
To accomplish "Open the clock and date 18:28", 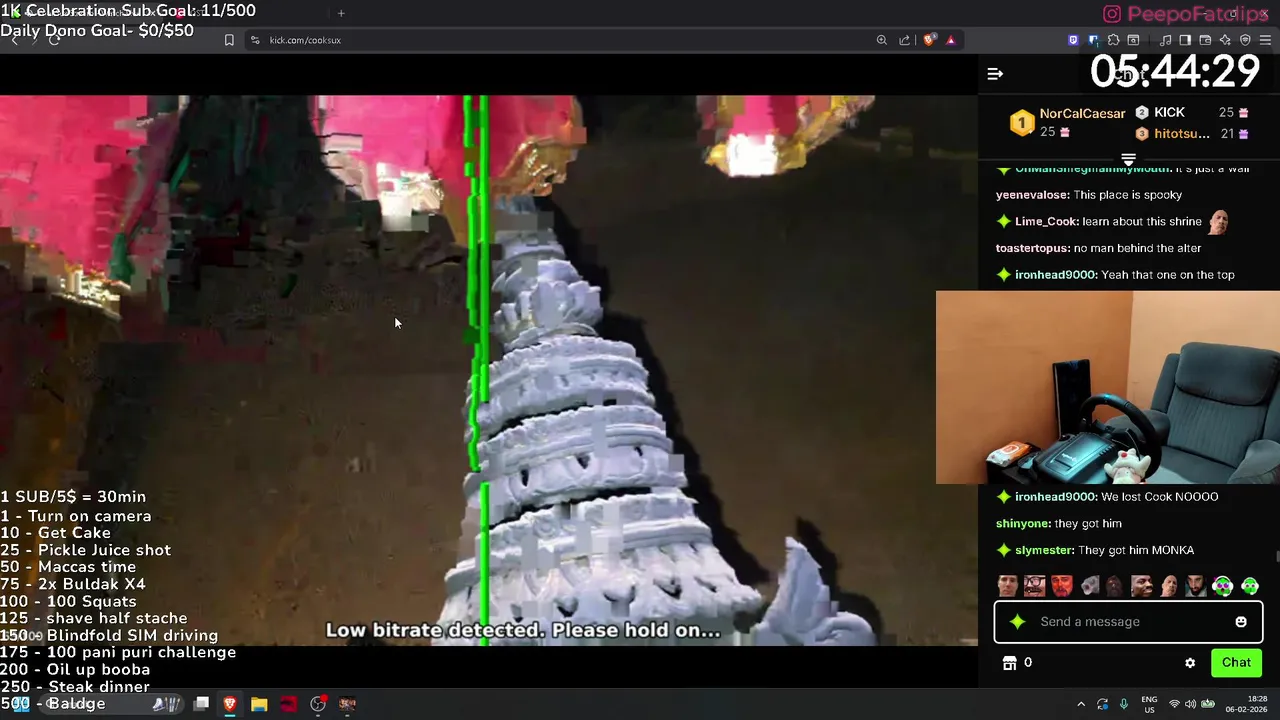I will [x=1246, y=704].
